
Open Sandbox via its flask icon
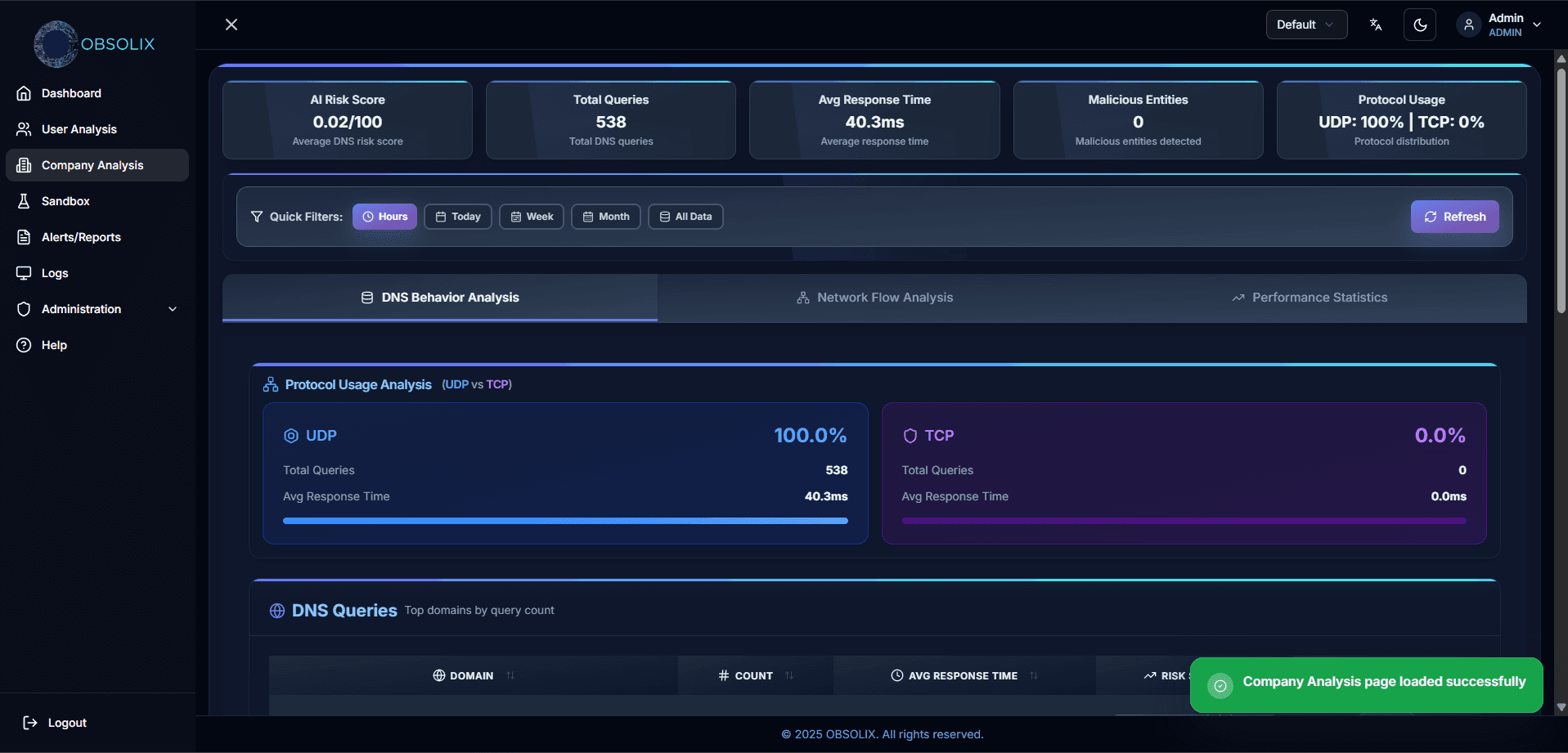(x=24, y=201)
